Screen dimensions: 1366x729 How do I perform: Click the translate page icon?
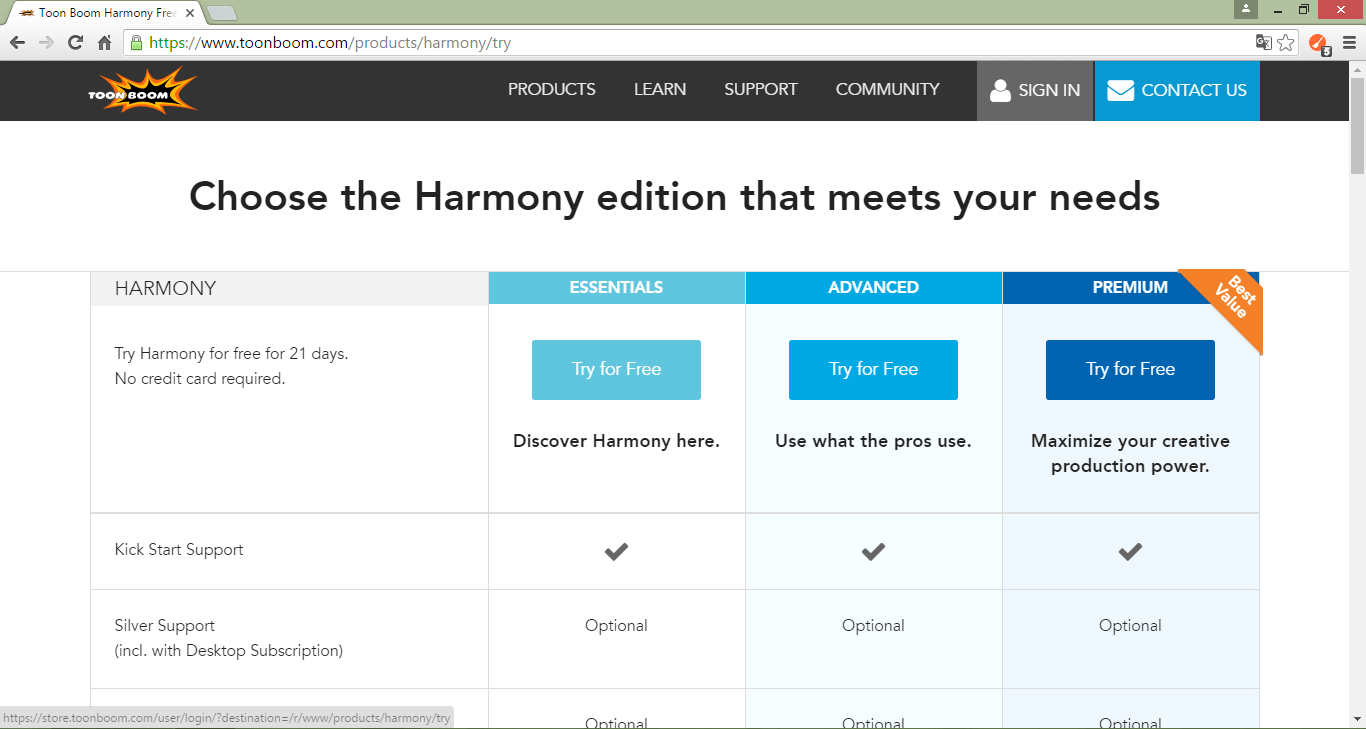pos(1264,43)
